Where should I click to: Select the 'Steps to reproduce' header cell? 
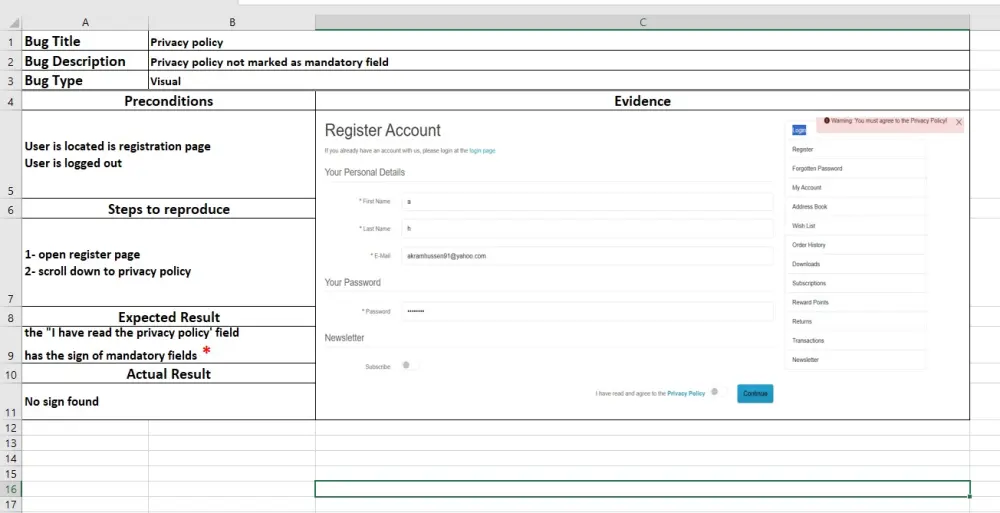(168, 209)
